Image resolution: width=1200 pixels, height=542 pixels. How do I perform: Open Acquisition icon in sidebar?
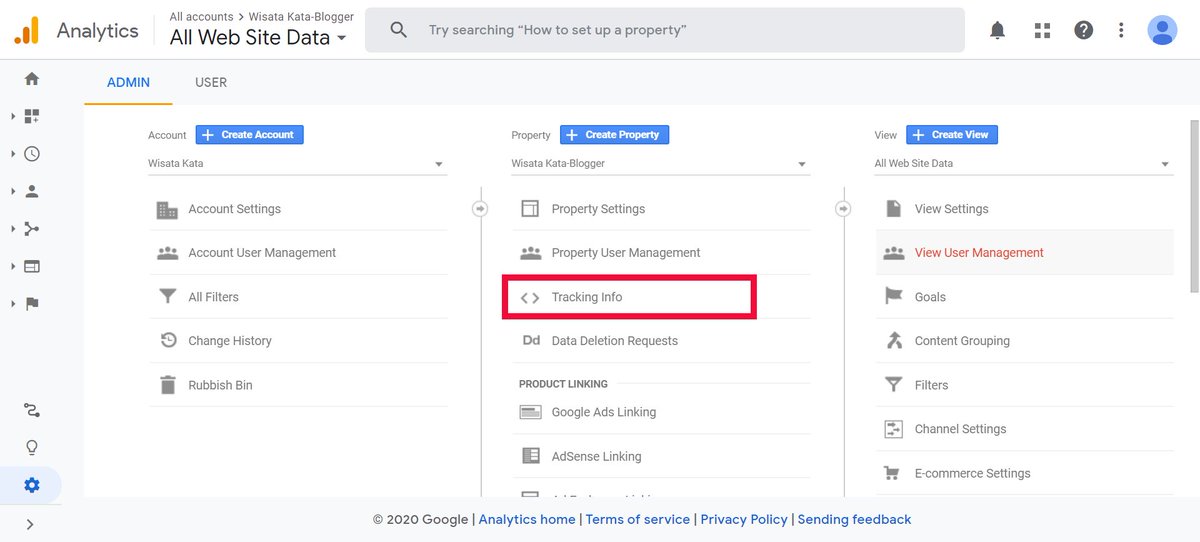(32, 229)
